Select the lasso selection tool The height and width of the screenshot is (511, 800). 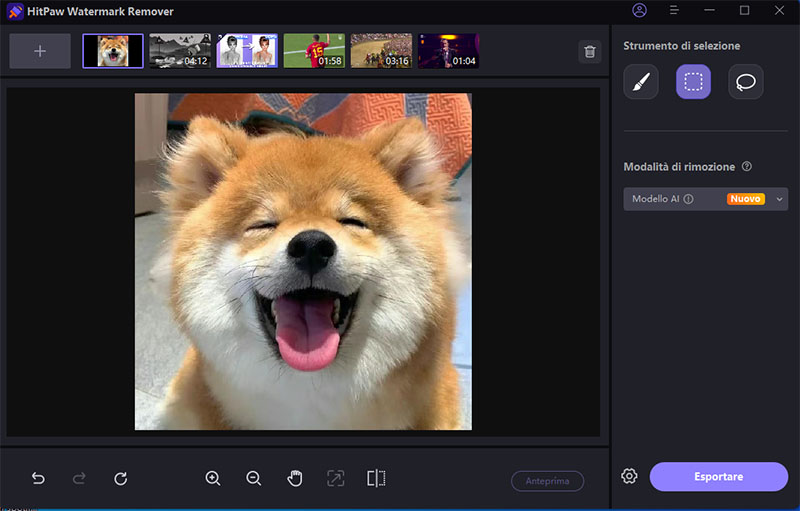pyautogui.click(x=745, y=82)
